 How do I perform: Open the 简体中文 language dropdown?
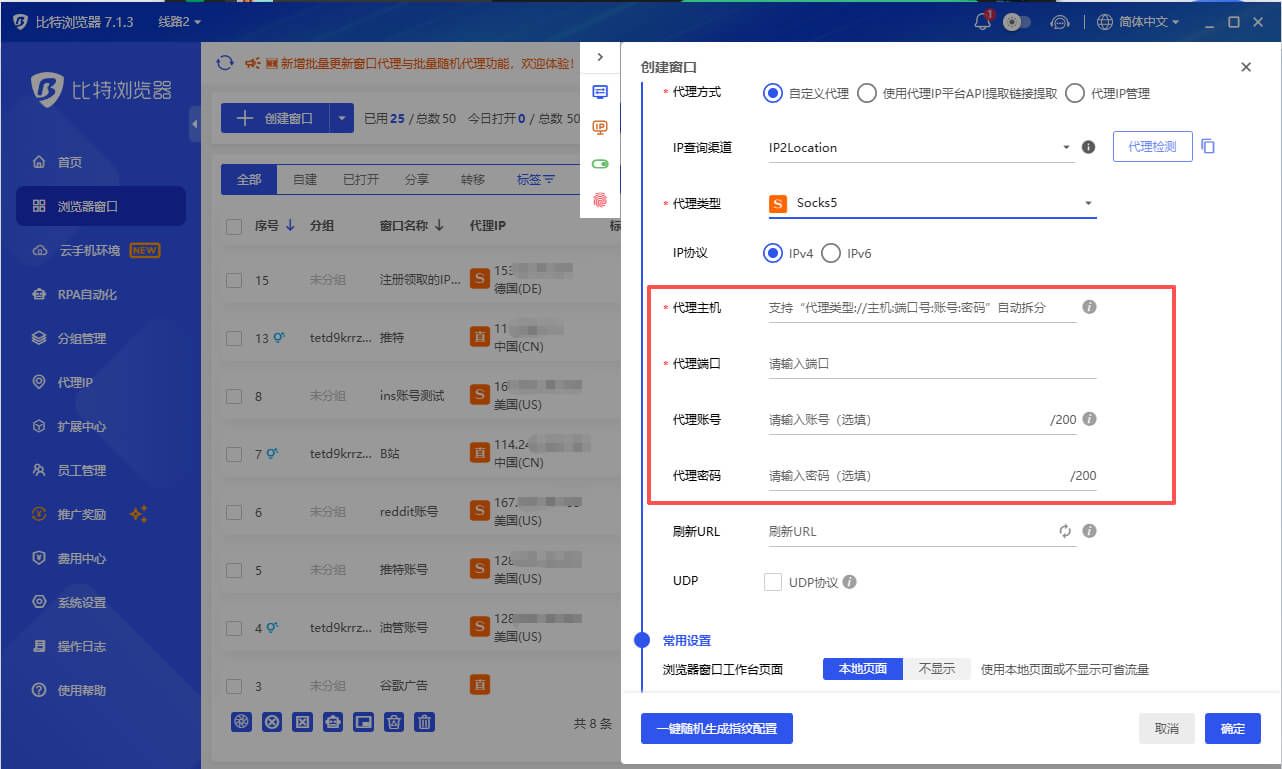(x=1138, y=21)
